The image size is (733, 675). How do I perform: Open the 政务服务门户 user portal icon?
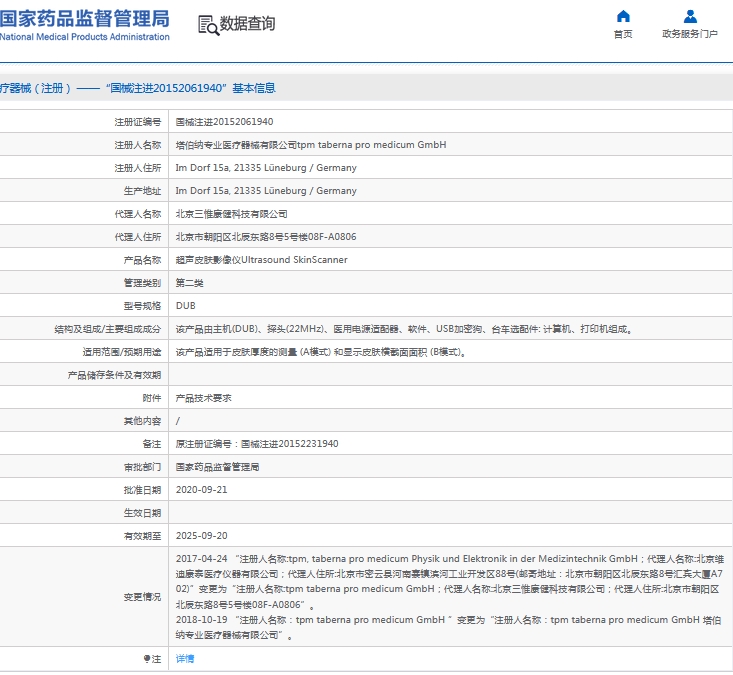point(690,16)
